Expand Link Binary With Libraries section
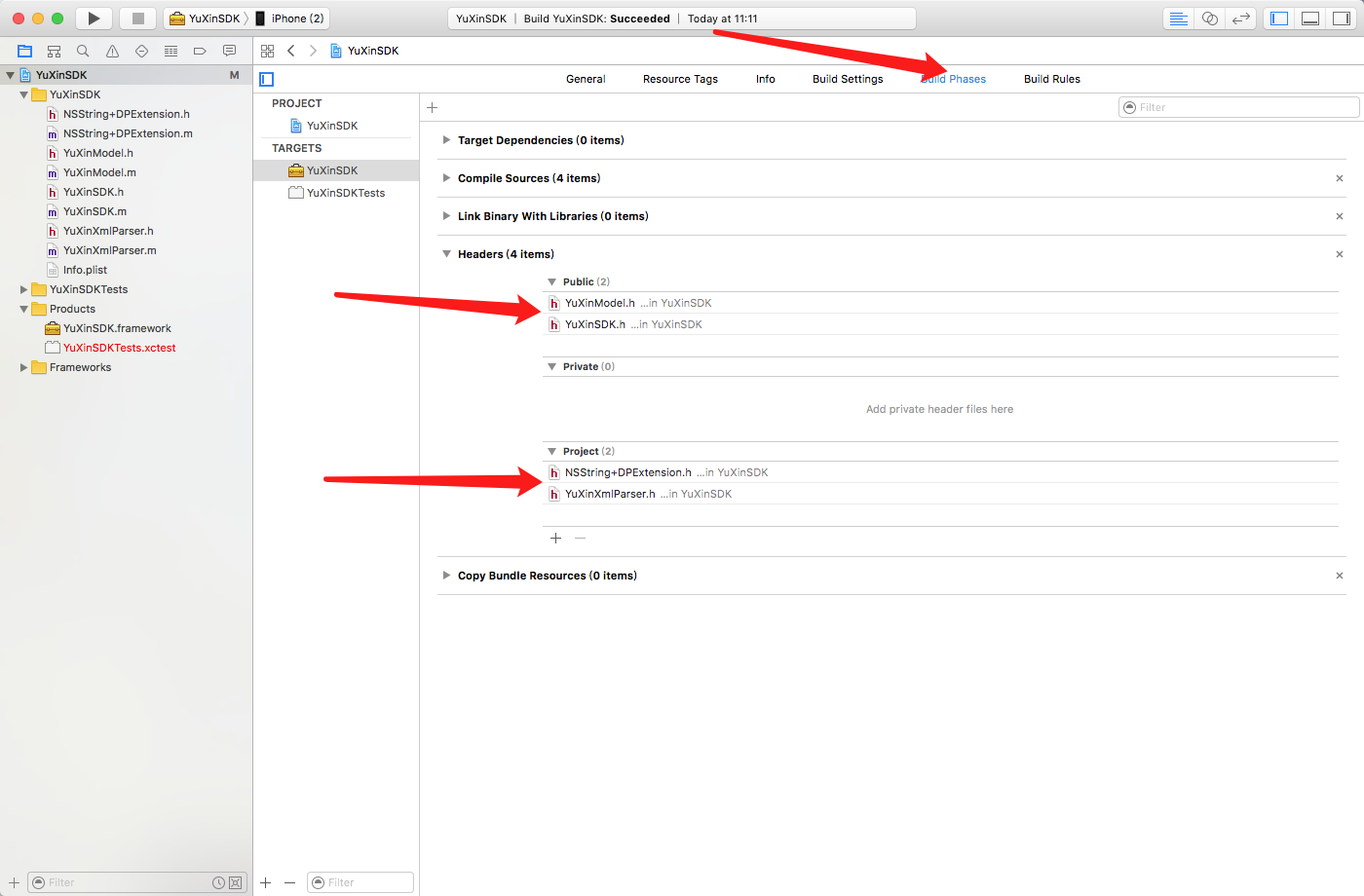The height and width of the screenshot is (896, 1364). pos(446,216)
